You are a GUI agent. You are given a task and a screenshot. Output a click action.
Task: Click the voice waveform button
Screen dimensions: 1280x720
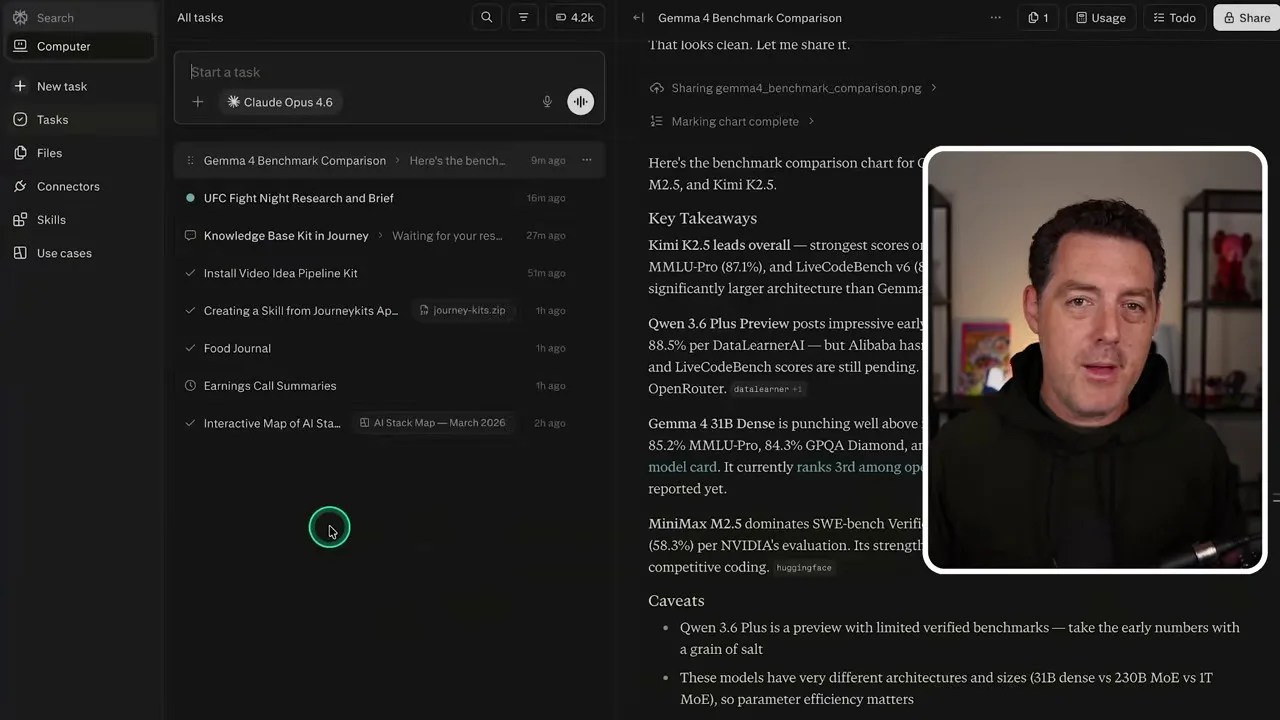click(581, 102)
